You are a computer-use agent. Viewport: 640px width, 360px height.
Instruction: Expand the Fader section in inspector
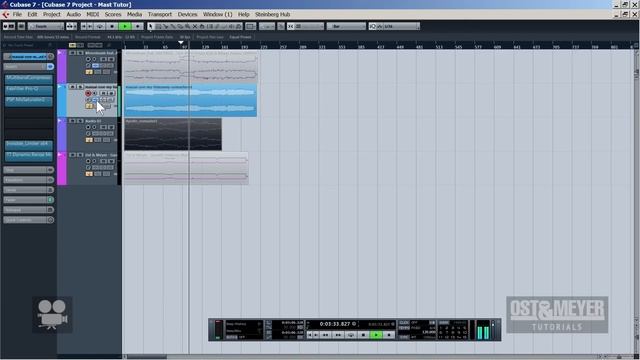(25, 200)
